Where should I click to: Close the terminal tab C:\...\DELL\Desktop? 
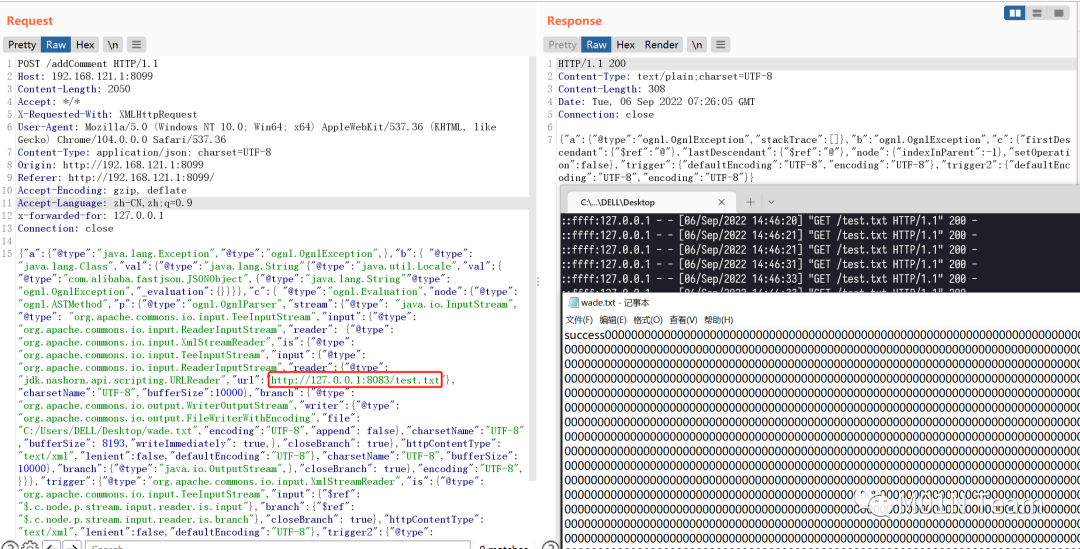tap(722, 203)
